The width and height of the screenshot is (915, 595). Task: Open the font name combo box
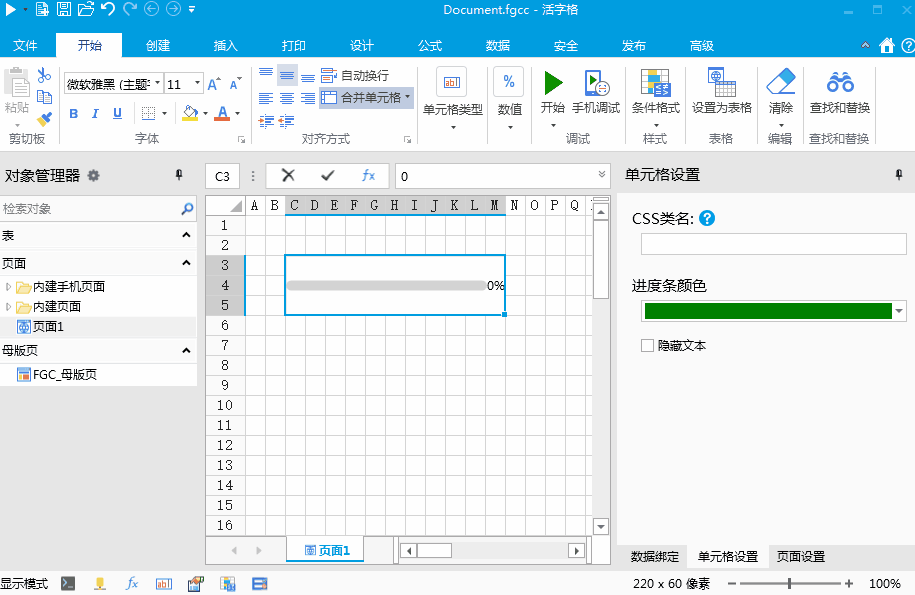coord(113,85)
